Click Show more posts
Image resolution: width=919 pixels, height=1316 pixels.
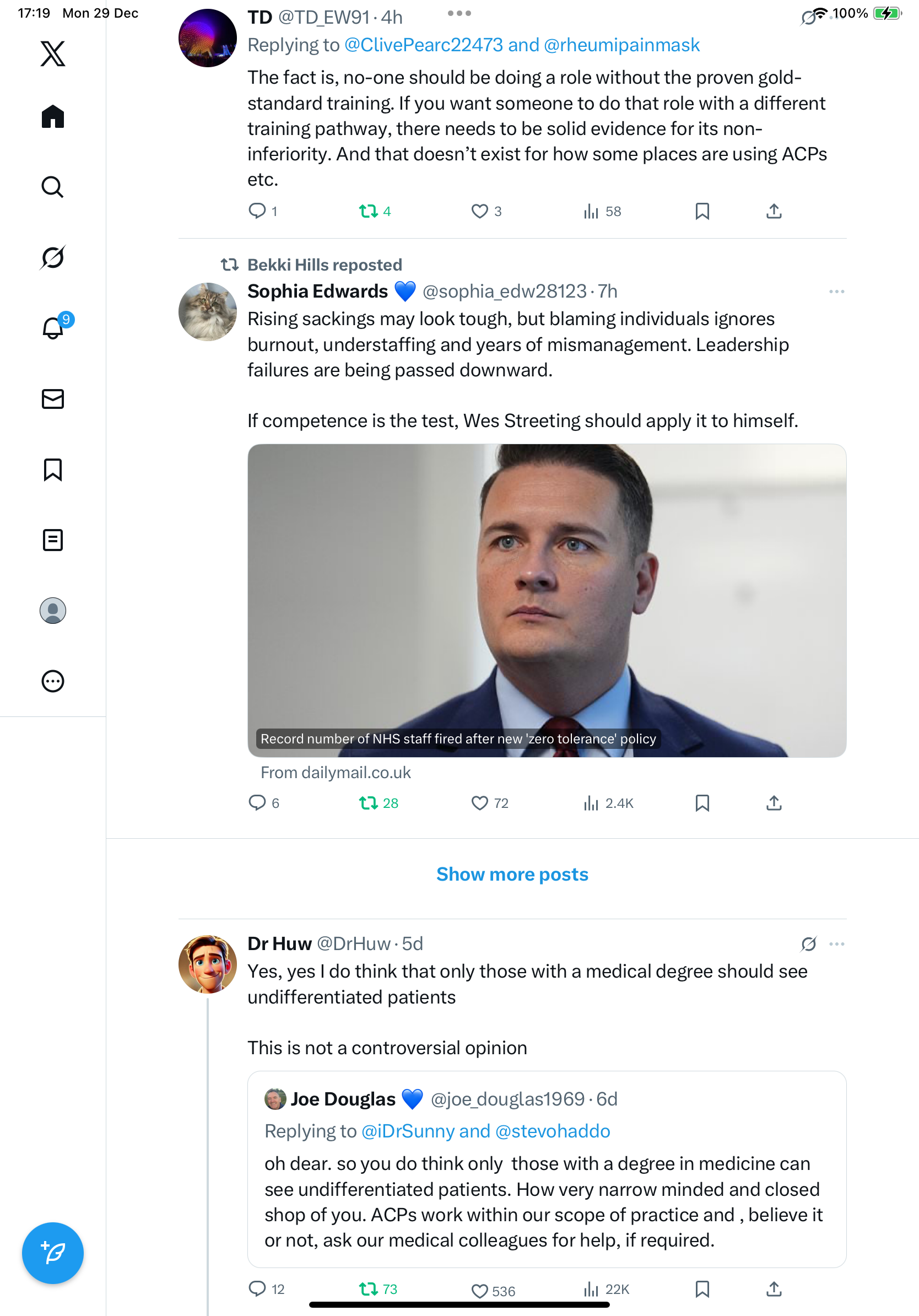512,874
